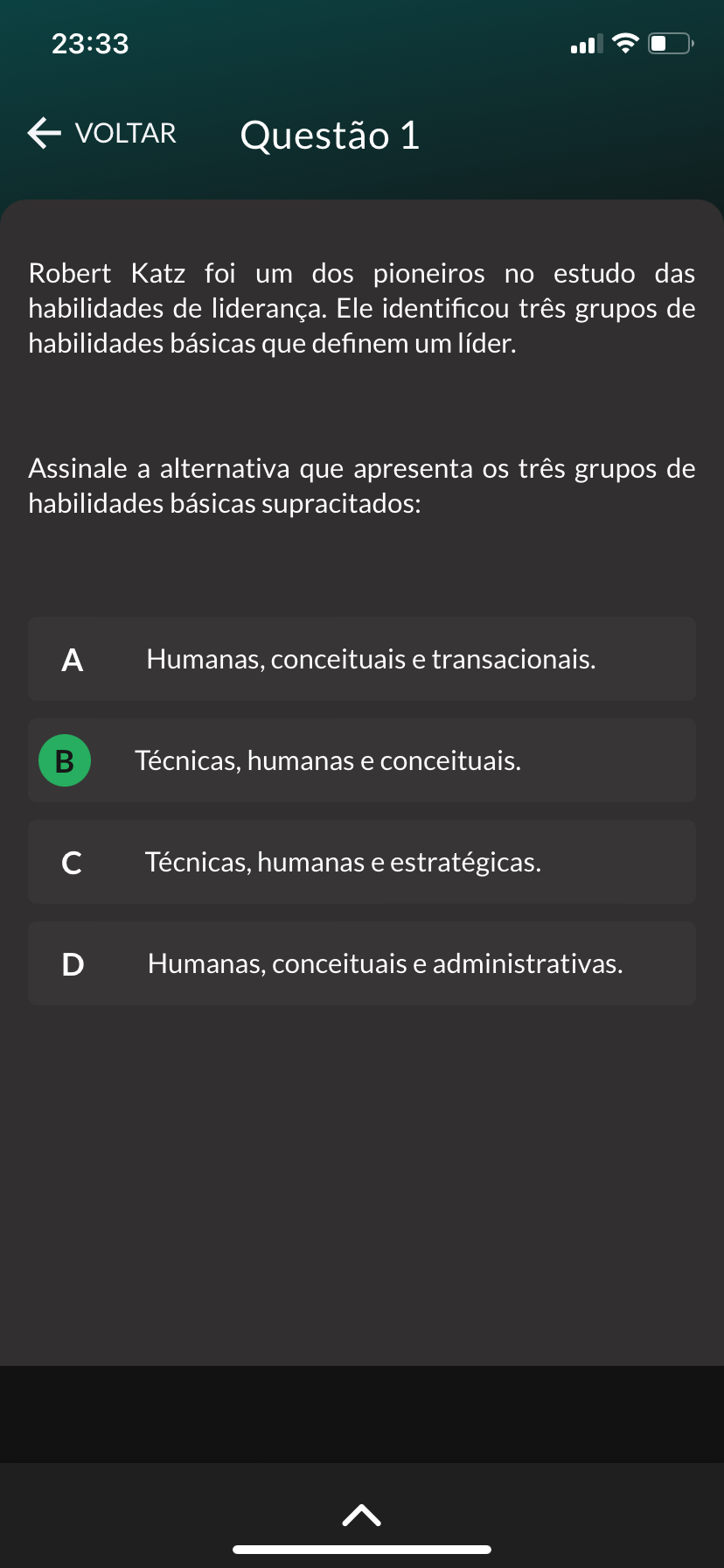
Task: Choose option letter A
Action: click(x=73, y=660)
